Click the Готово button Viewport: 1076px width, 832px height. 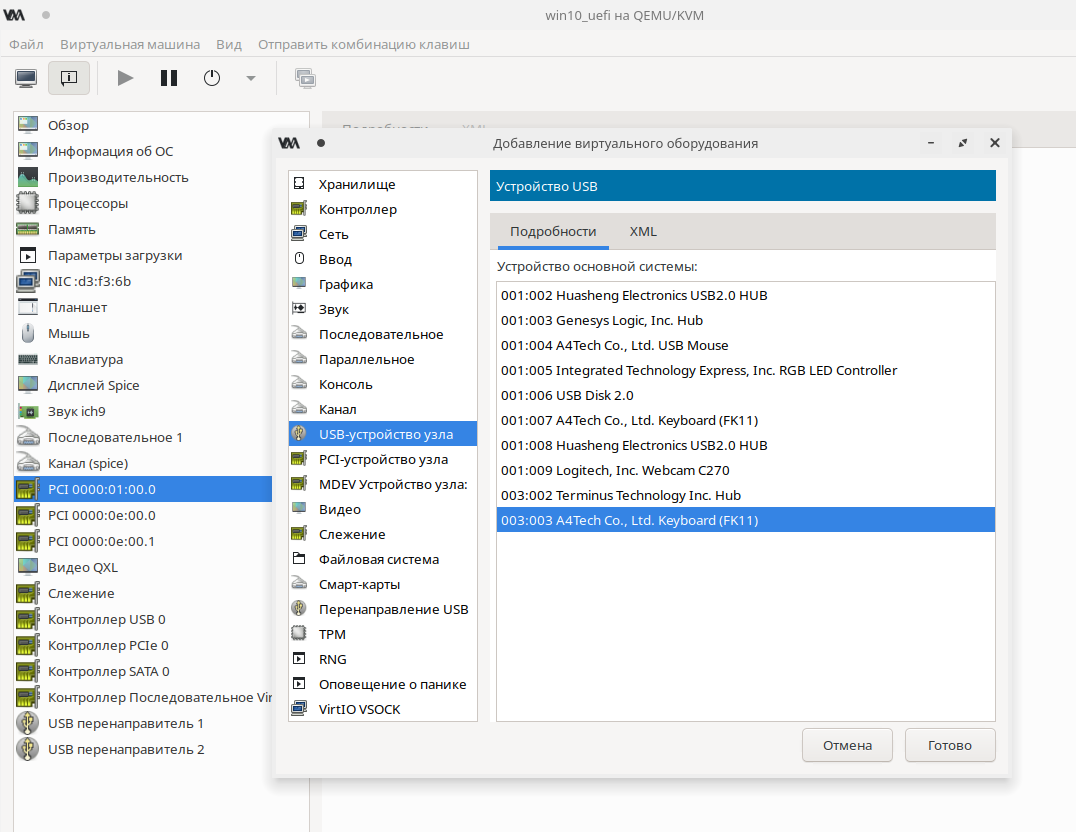(x=950, y=745)
